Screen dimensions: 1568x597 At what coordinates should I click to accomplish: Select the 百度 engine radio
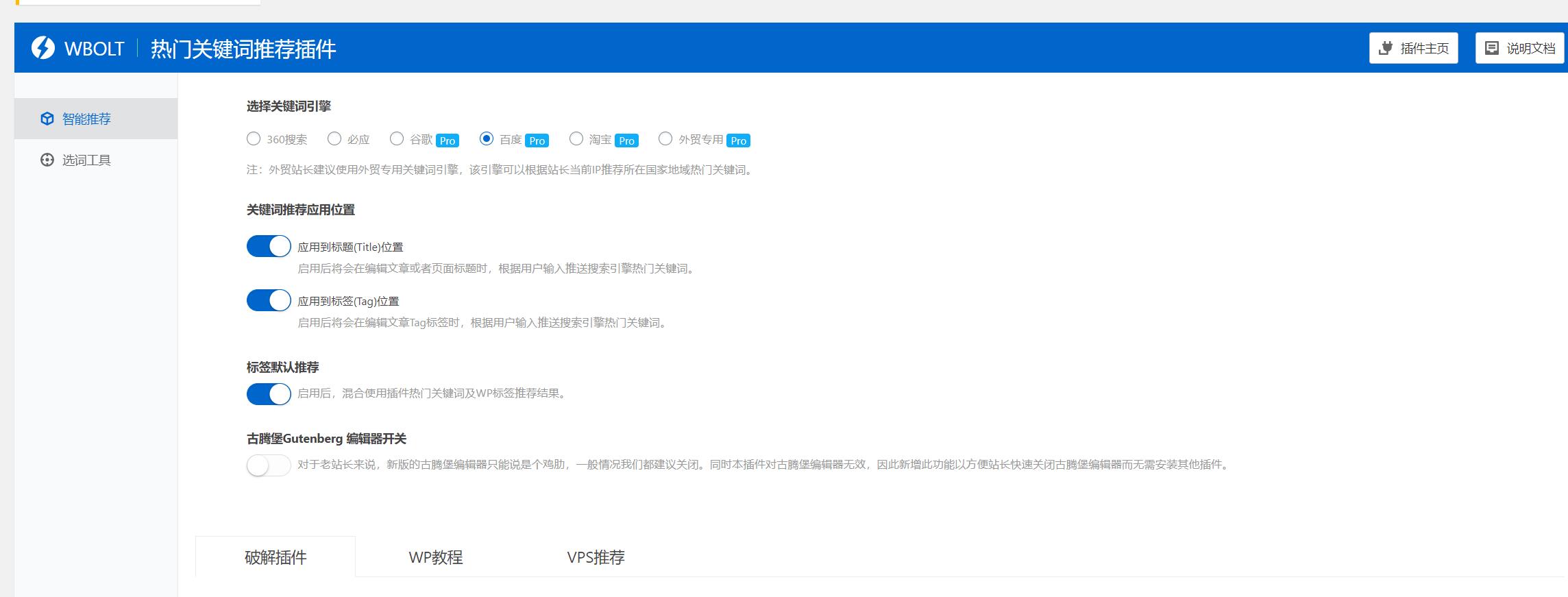click(487, 139)
